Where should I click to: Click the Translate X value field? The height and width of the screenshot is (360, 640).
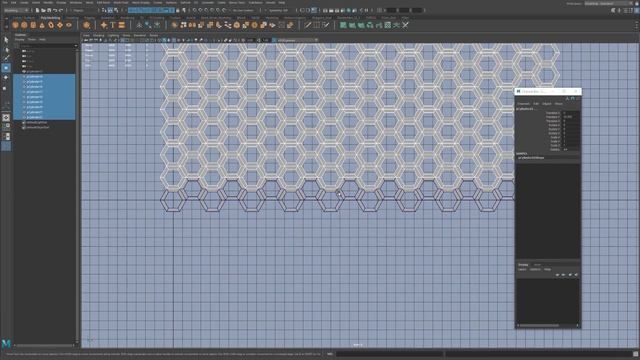click(x=570, y=113)
